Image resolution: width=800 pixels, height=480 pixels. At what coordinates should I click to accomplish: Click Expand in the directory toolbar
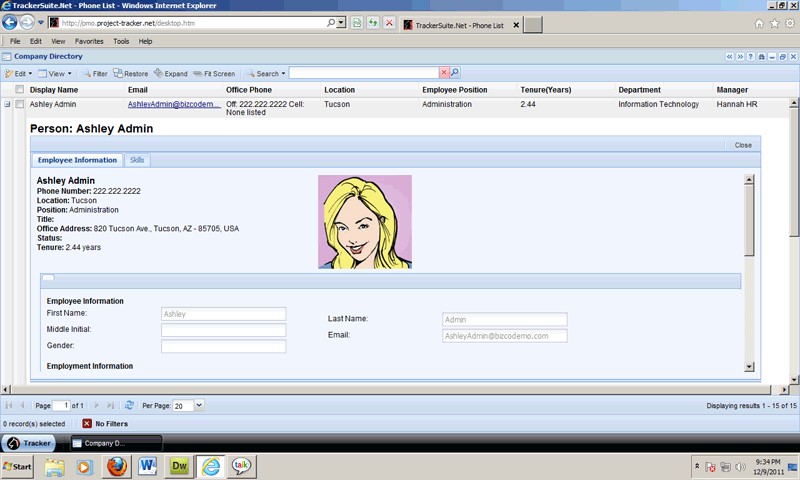[171, 73]
